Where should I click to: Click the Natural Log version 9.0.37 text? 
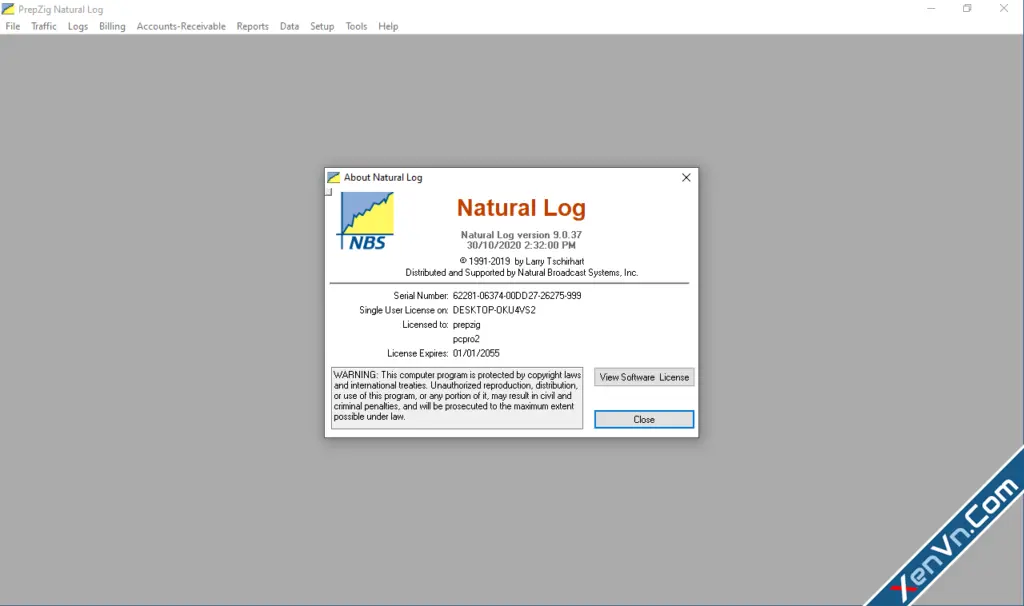click(x=521, y=234)
